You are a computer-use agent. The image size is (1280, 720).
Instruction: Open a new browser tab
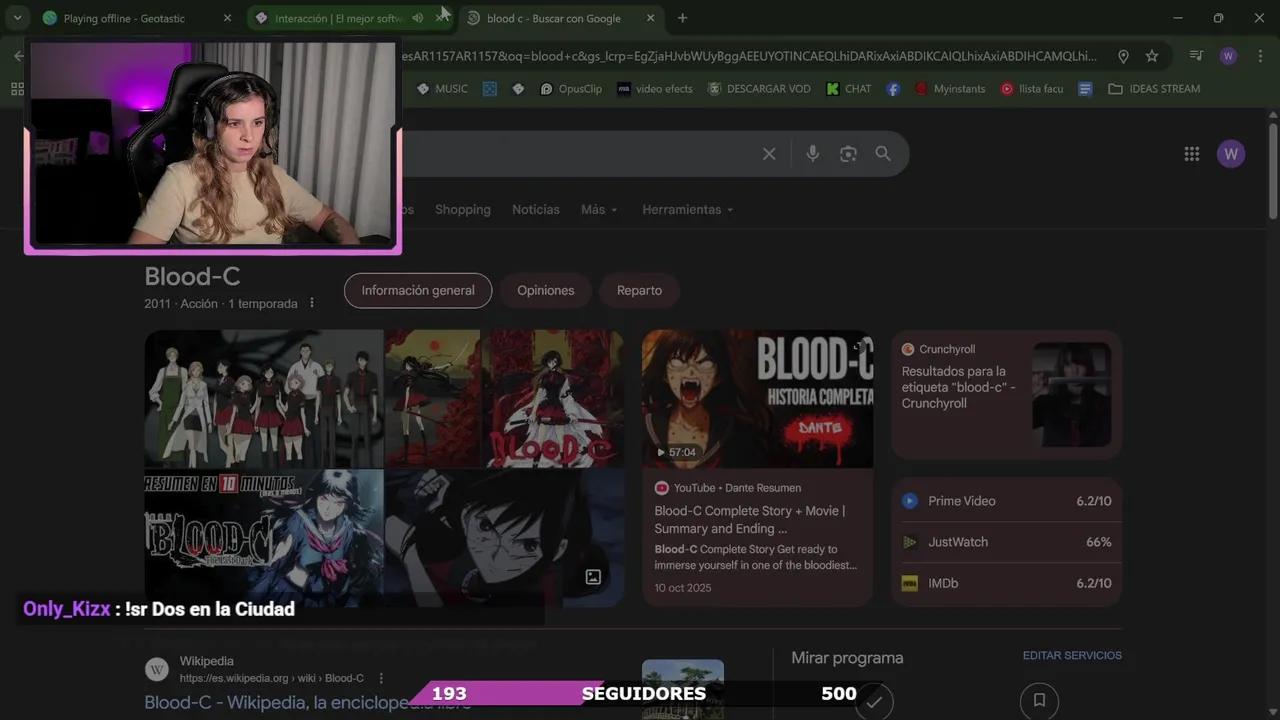coord(682,18)
